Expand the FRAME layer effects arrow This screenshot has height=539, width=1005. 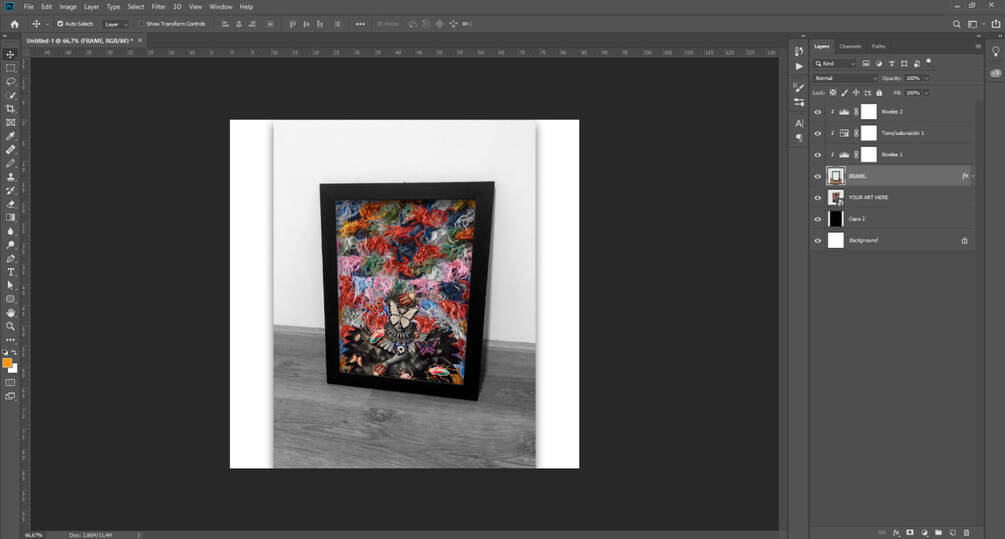click(973, 176)
